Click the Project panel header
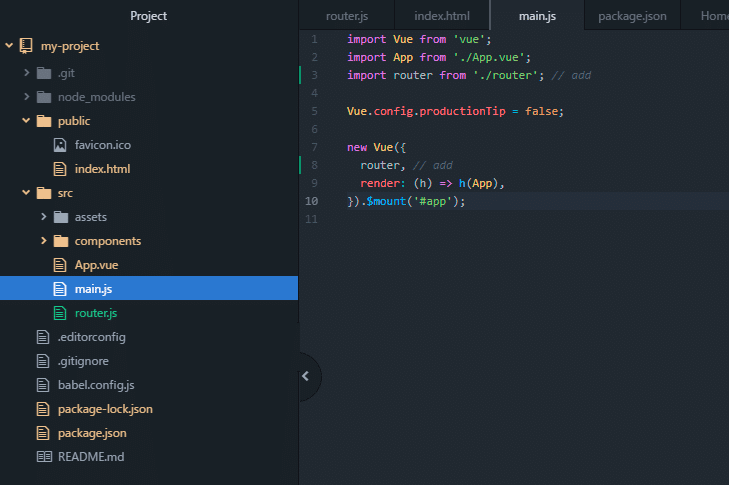The height and width of the screenshot is (485, 729). pyautogui.click(x=148, y=16)
